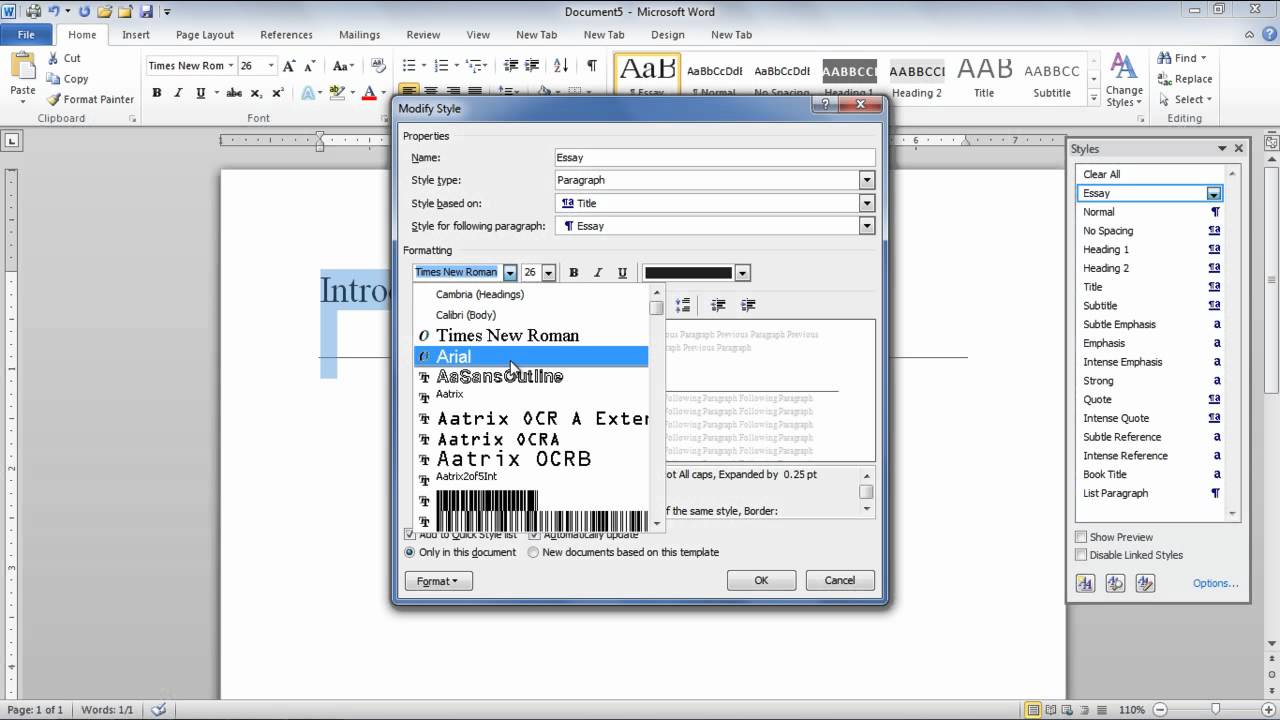The width and height of the screenshot is (1280, 720).
Task: Open the Style based on dropdown
Action: point(867,203)
